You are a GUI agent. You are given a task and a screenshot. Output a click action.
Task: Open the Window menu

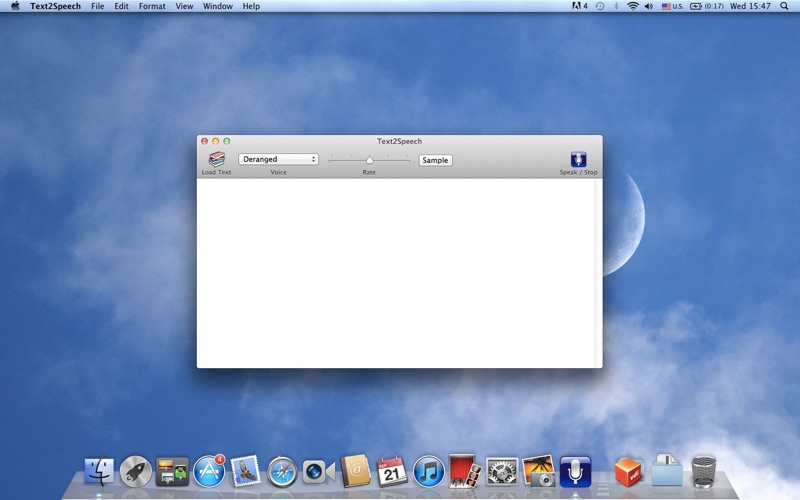point(217,6)
